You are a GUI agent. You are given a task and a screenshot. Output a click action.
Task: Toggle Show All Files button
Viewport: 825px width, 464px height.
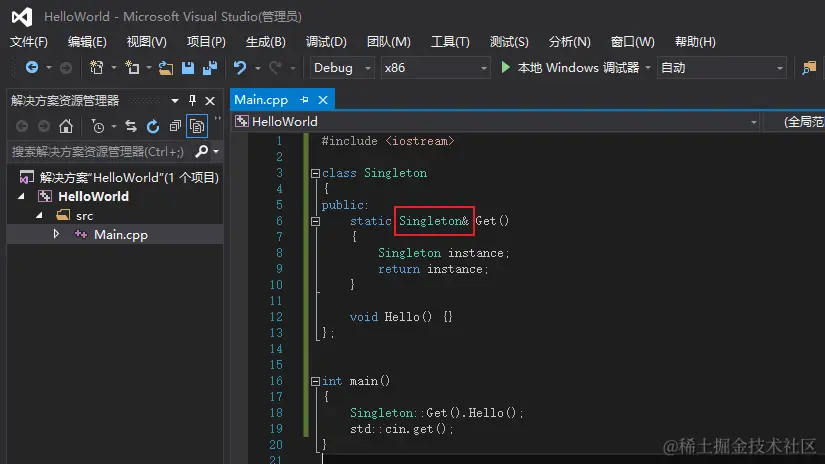click(x=197, y=126)
